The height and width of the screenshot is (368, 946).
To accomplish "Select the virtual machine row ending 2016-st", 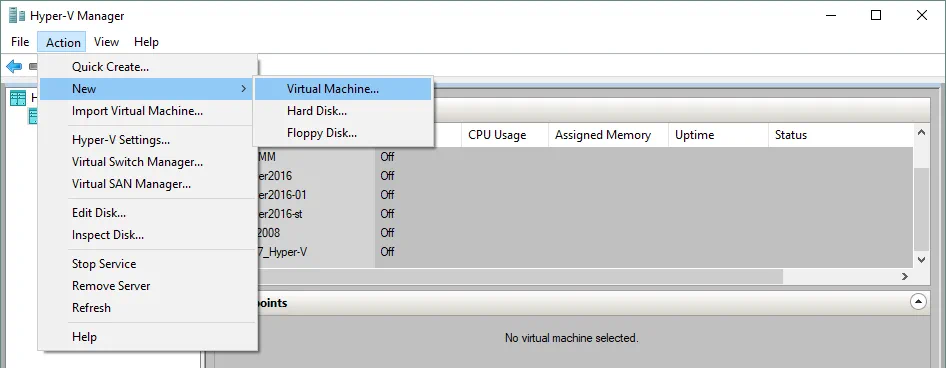I will (584, 214).
